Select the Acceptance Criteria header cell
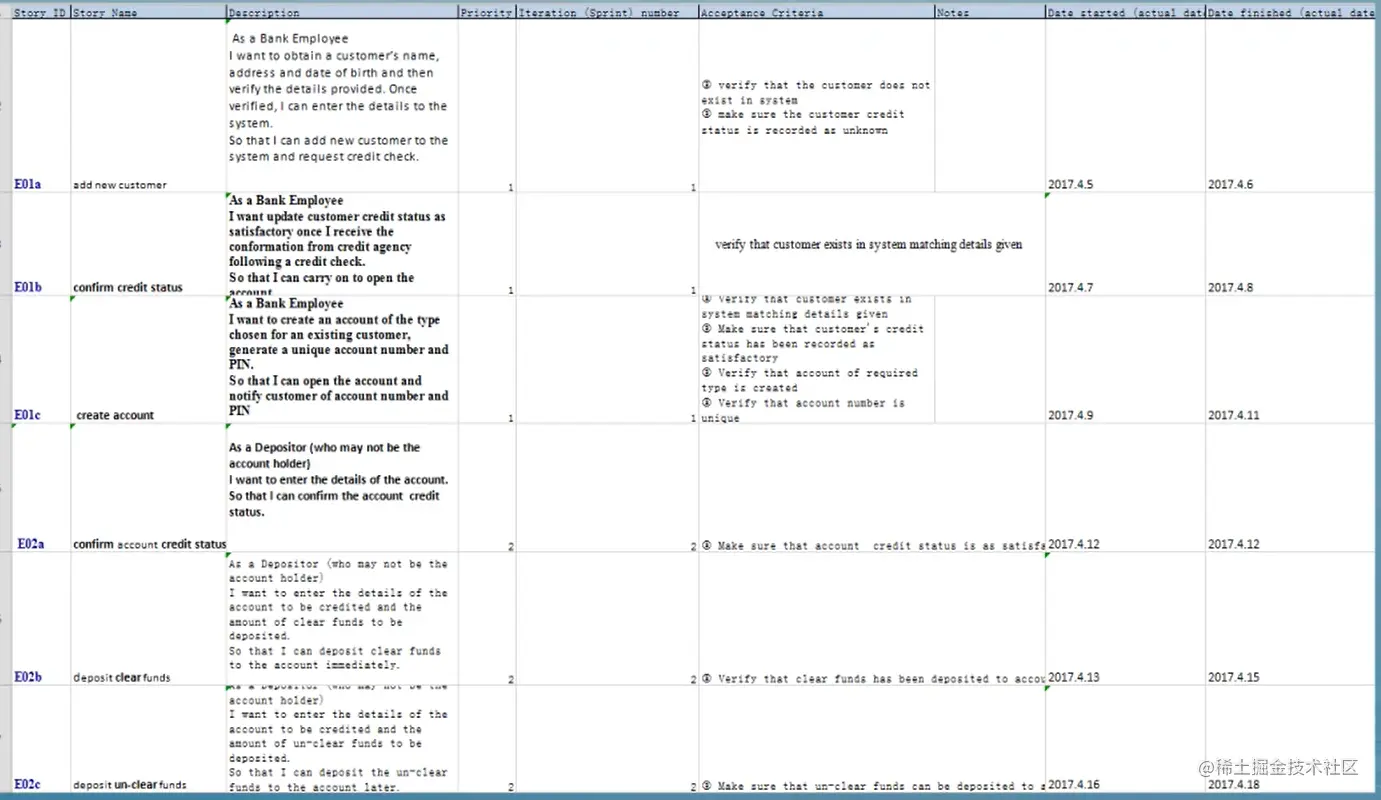The width and height of the screenshot is (1381, 800). point(817,13)
